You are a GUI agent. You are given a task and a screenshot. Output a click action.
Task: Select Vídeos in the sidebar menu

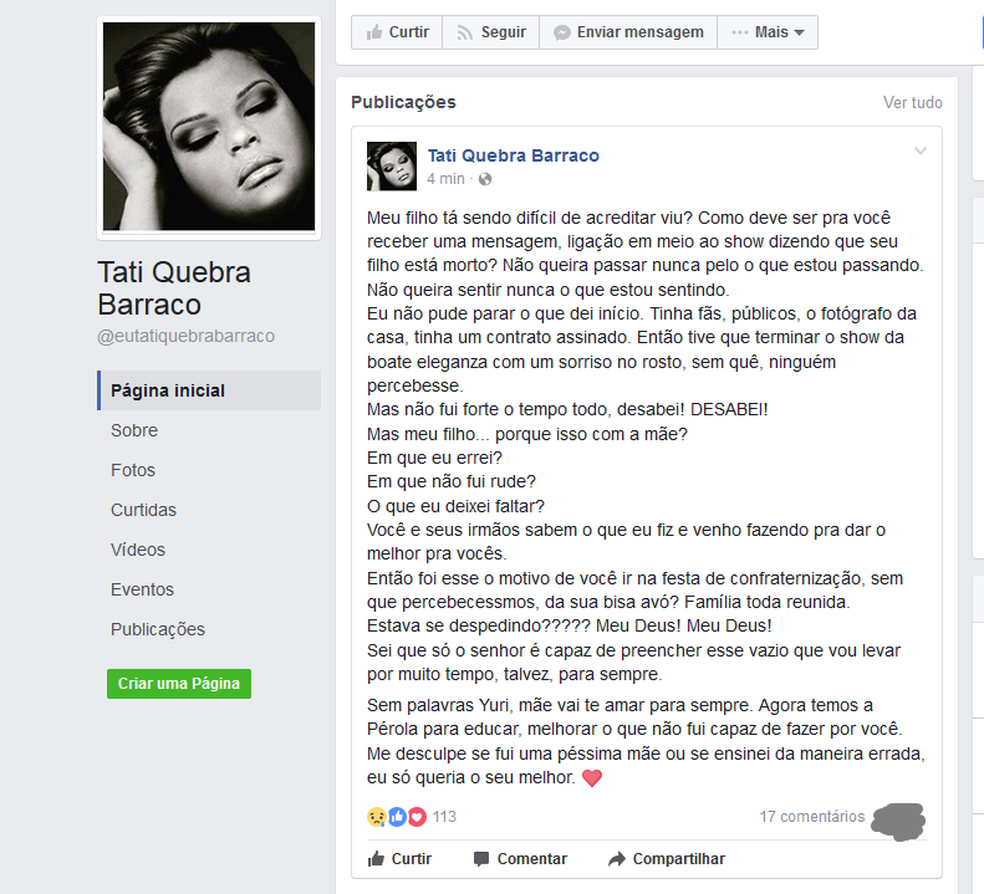138,550
